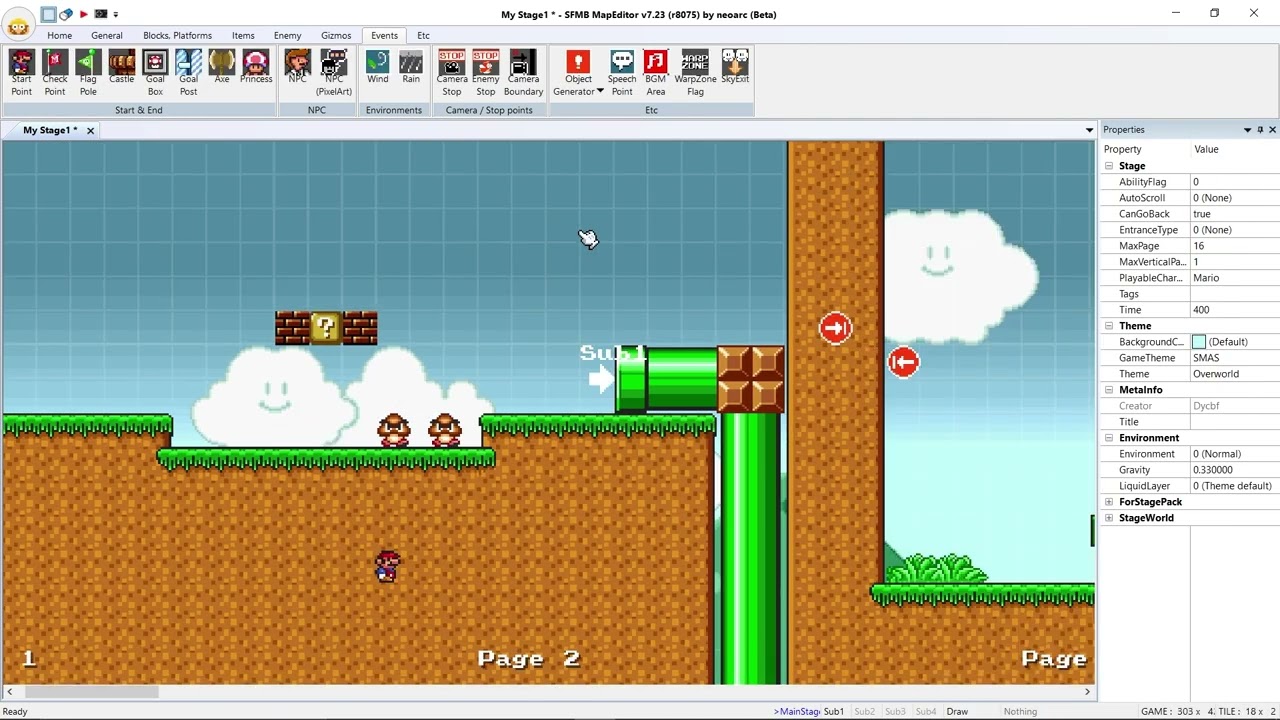Screen dimensions: 1280x720
Task: Open the General ribbon tab
Action: pos(107,35)
